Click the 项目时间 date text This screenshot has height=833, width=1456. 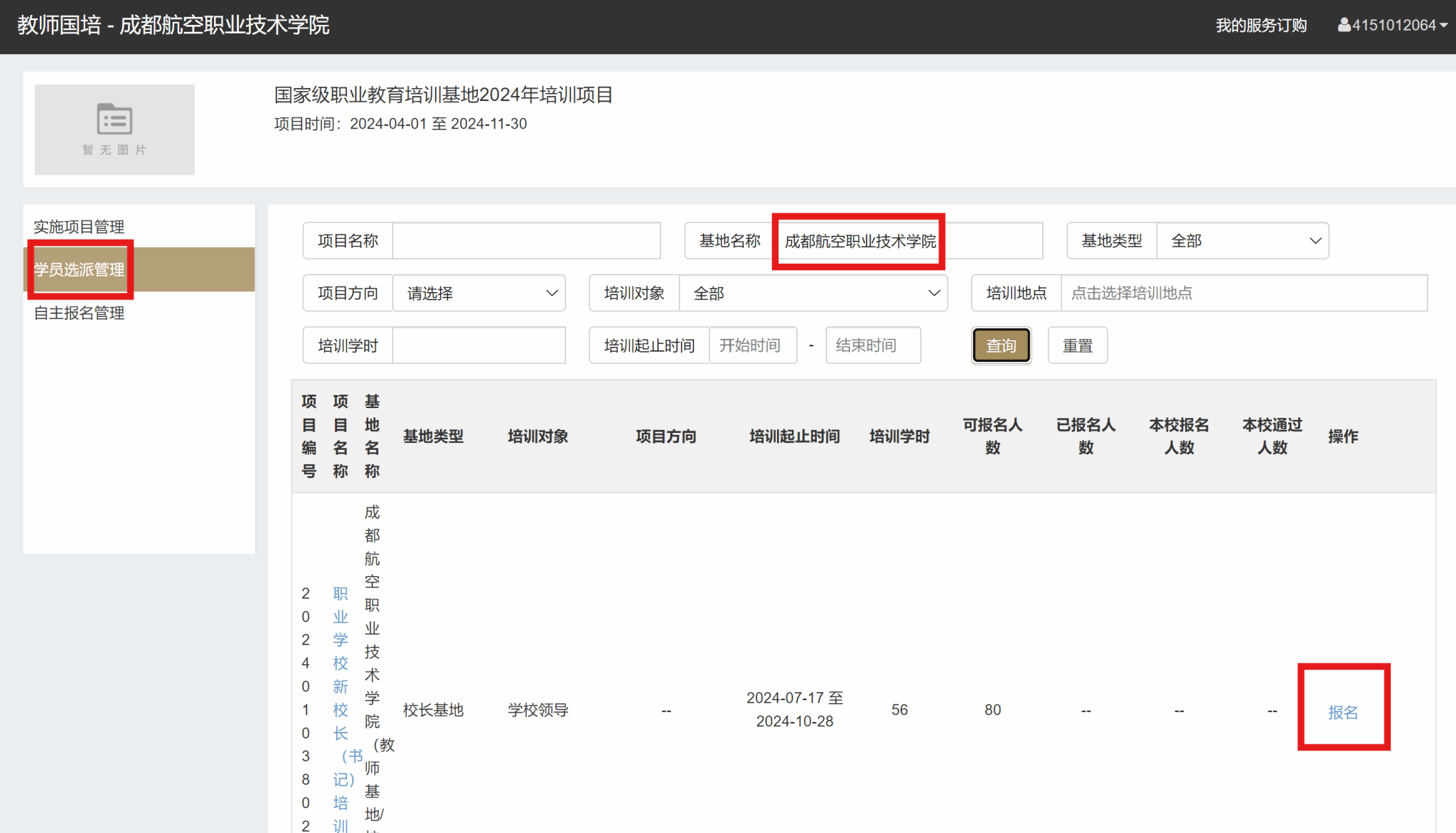(x=400, y=124)
